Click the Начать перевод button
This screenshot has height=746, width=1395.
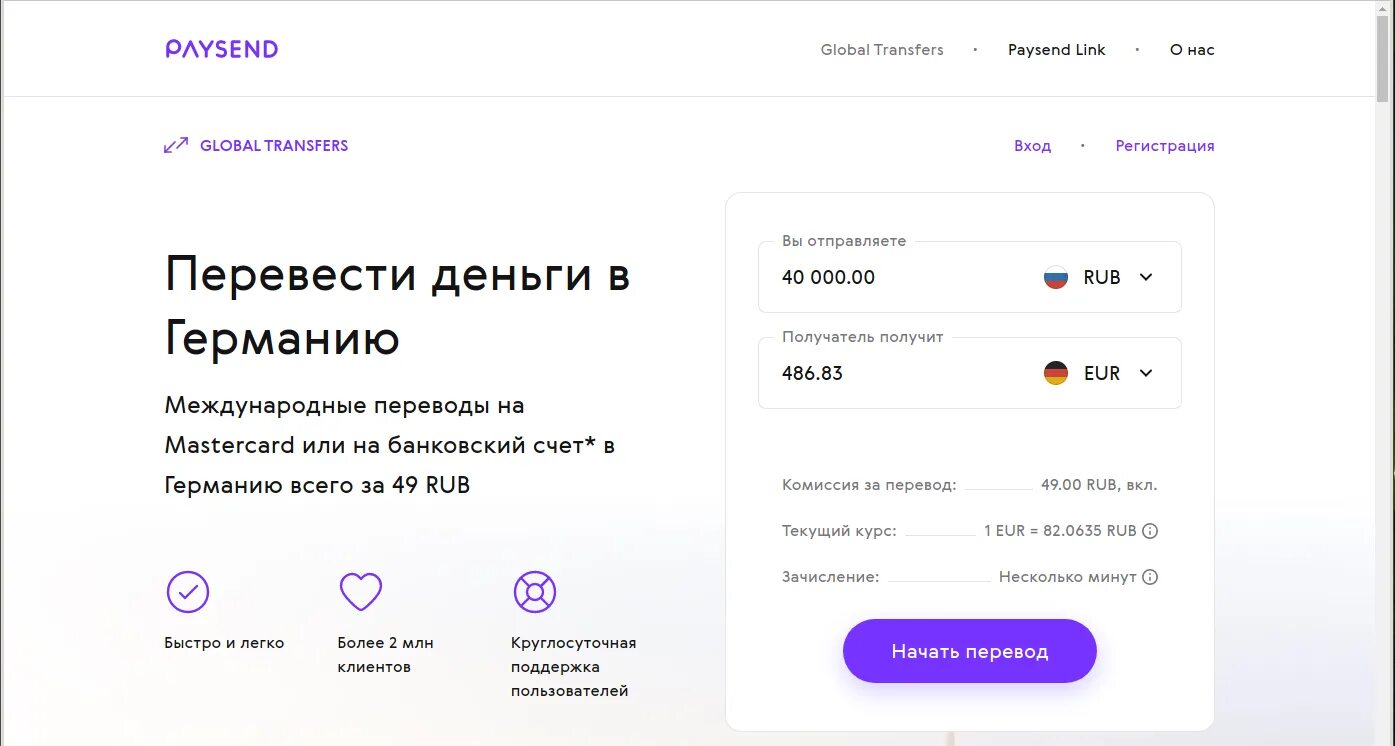(970, 651)
